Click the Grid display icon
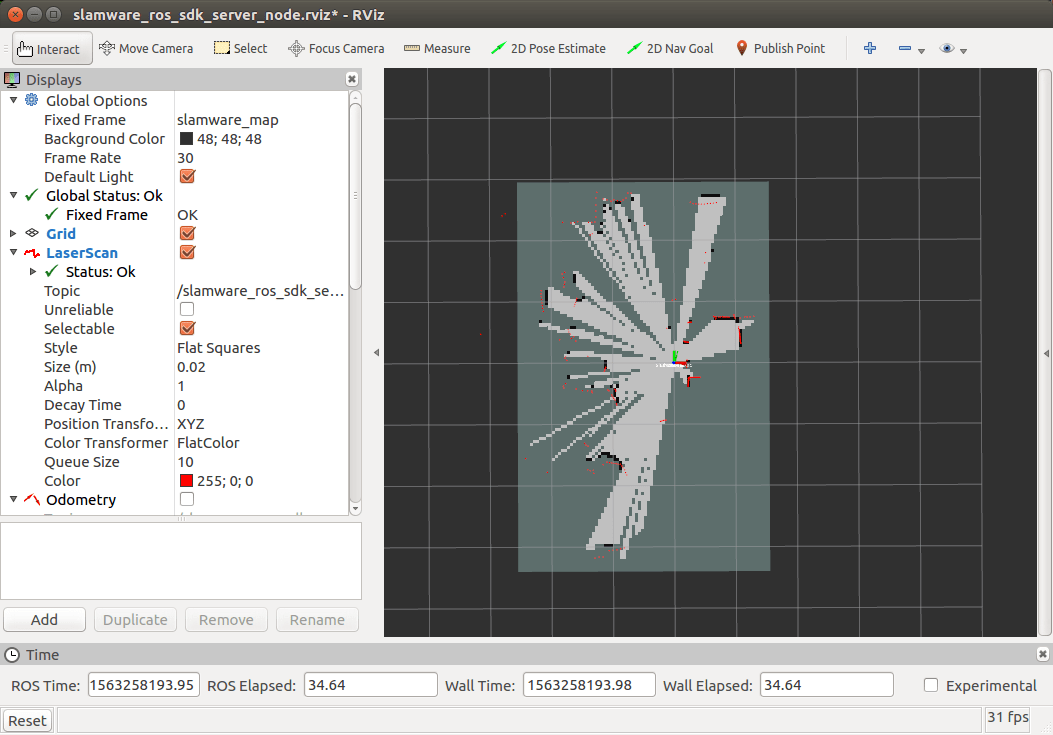 pos(32,233)
